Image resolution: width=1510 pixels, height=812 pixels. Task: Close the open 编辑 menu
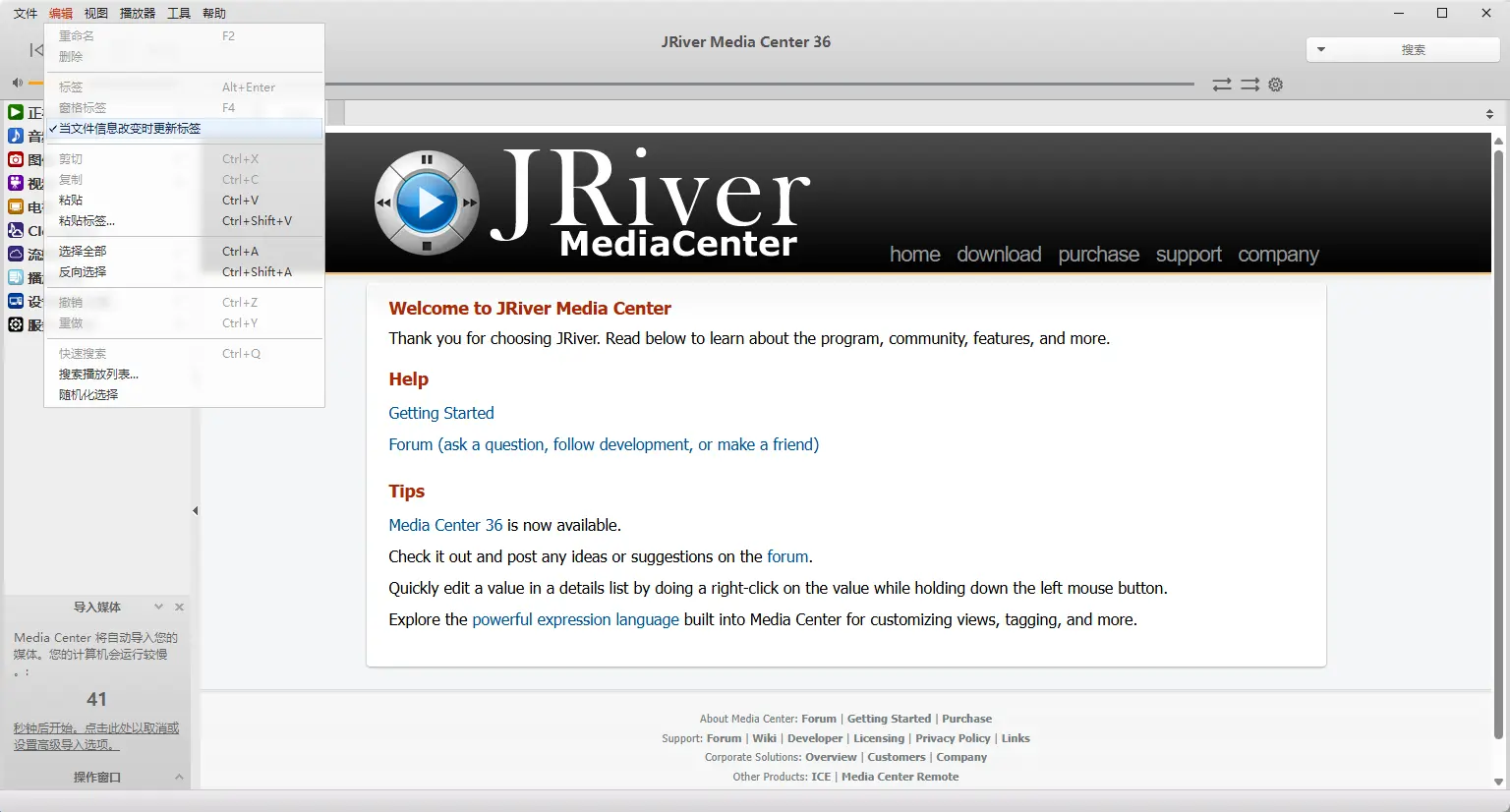tap(61, 13)
